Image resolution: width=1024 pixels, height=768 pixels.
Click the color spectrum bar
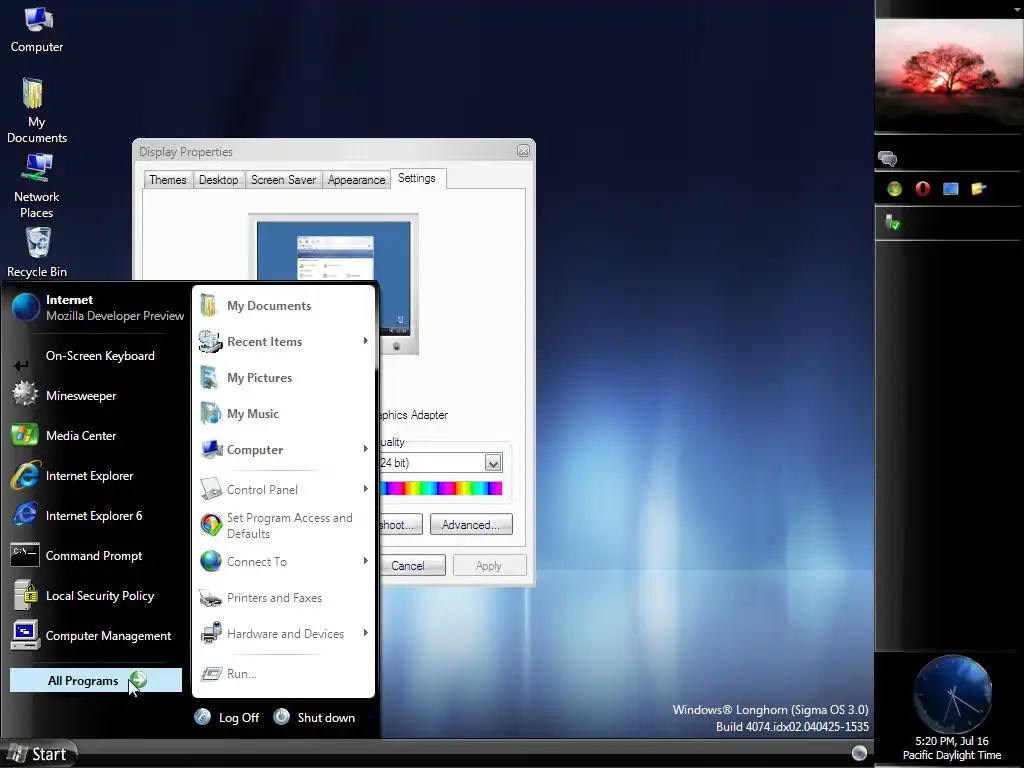pyautogui.click(x=441, y=488)
